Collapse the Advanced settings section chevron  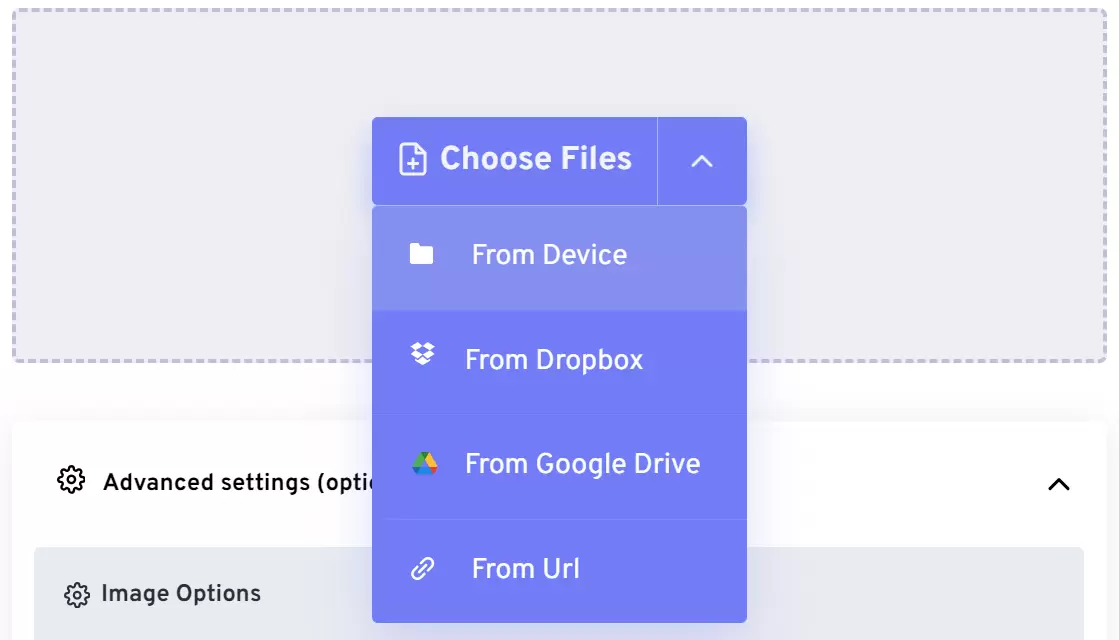coord(1059,484)
